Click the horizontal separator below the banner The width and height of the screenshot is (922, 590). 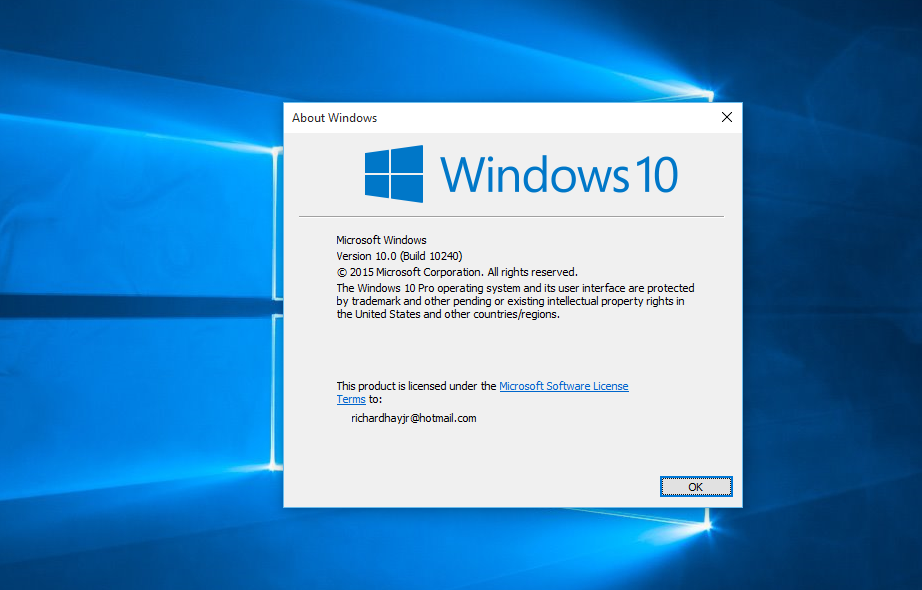tap(510, 216)
